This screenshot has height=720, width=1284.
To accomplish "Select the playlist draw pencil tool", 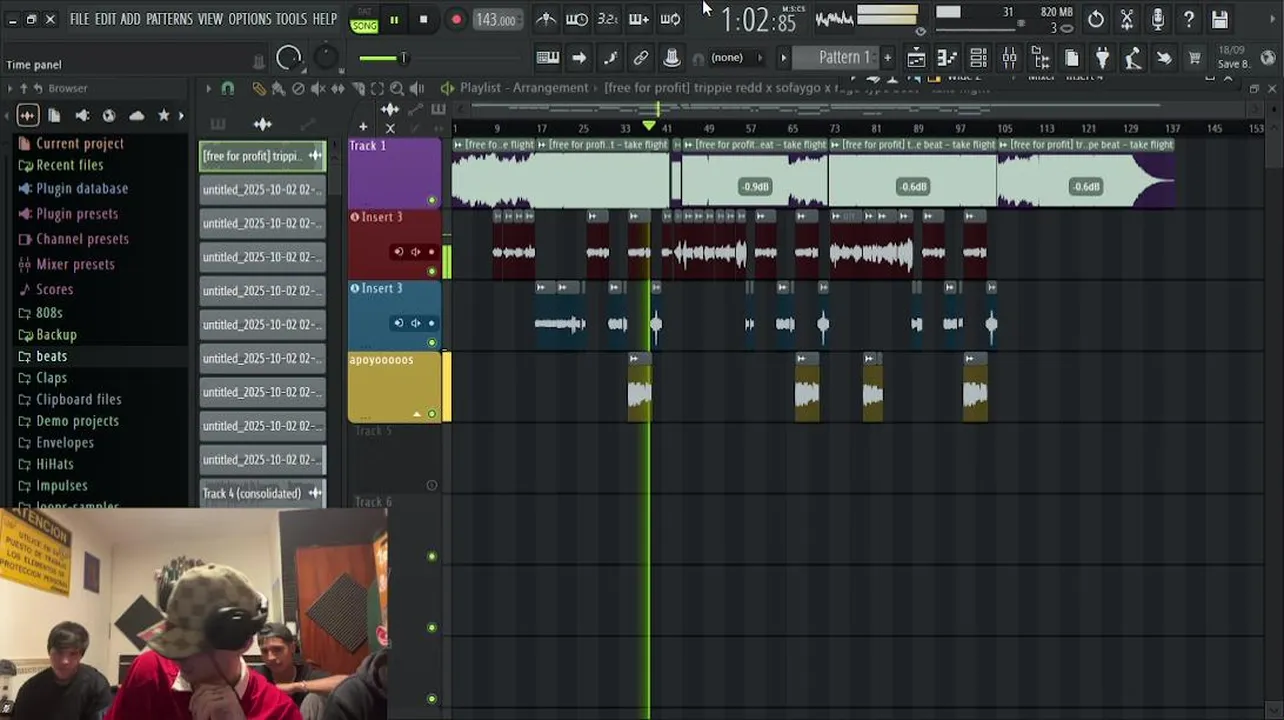I will point(259,89).
